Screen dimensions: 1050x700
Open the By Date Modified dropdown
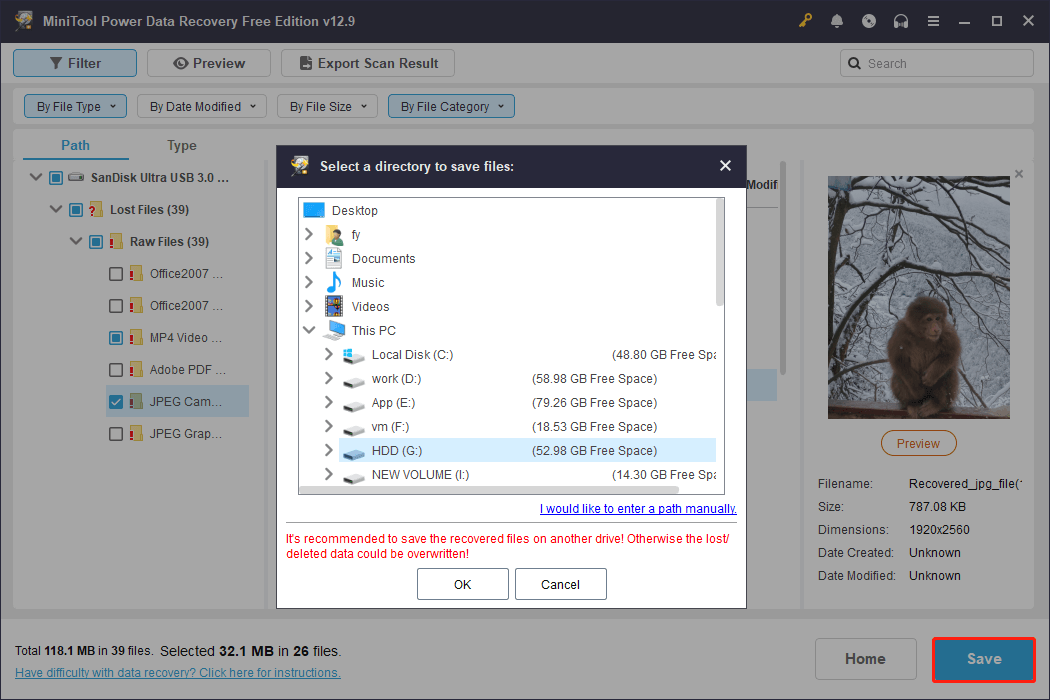pos(202,107)
